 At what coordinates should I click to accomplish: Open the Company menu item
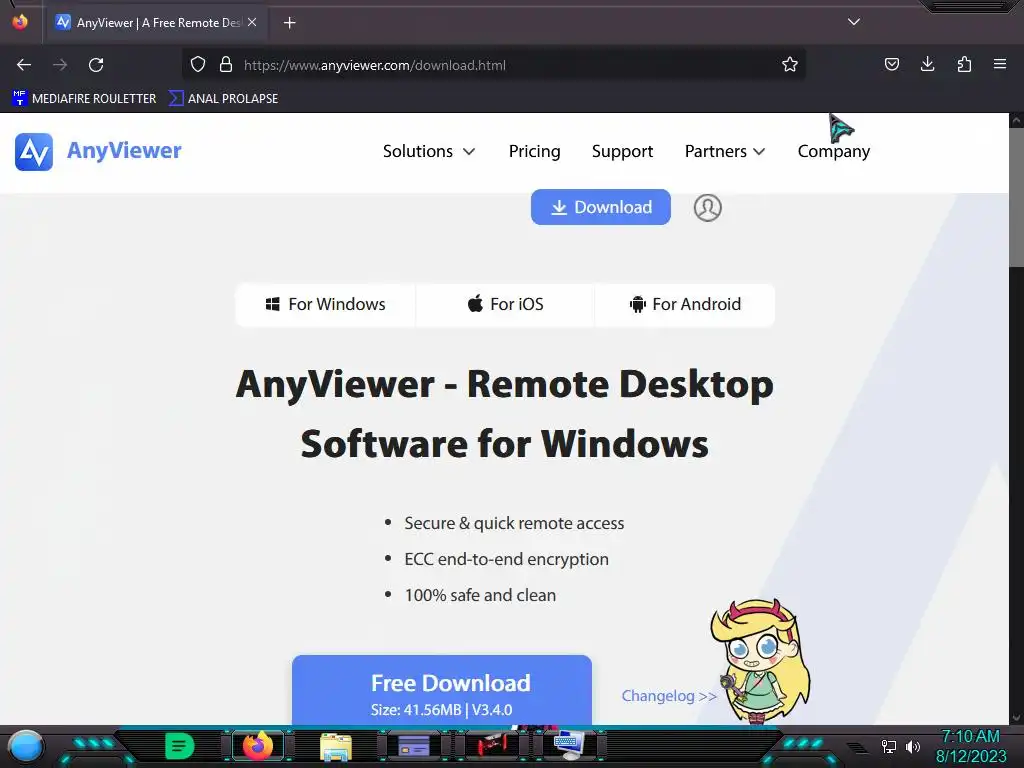click(x=833, y=152)
